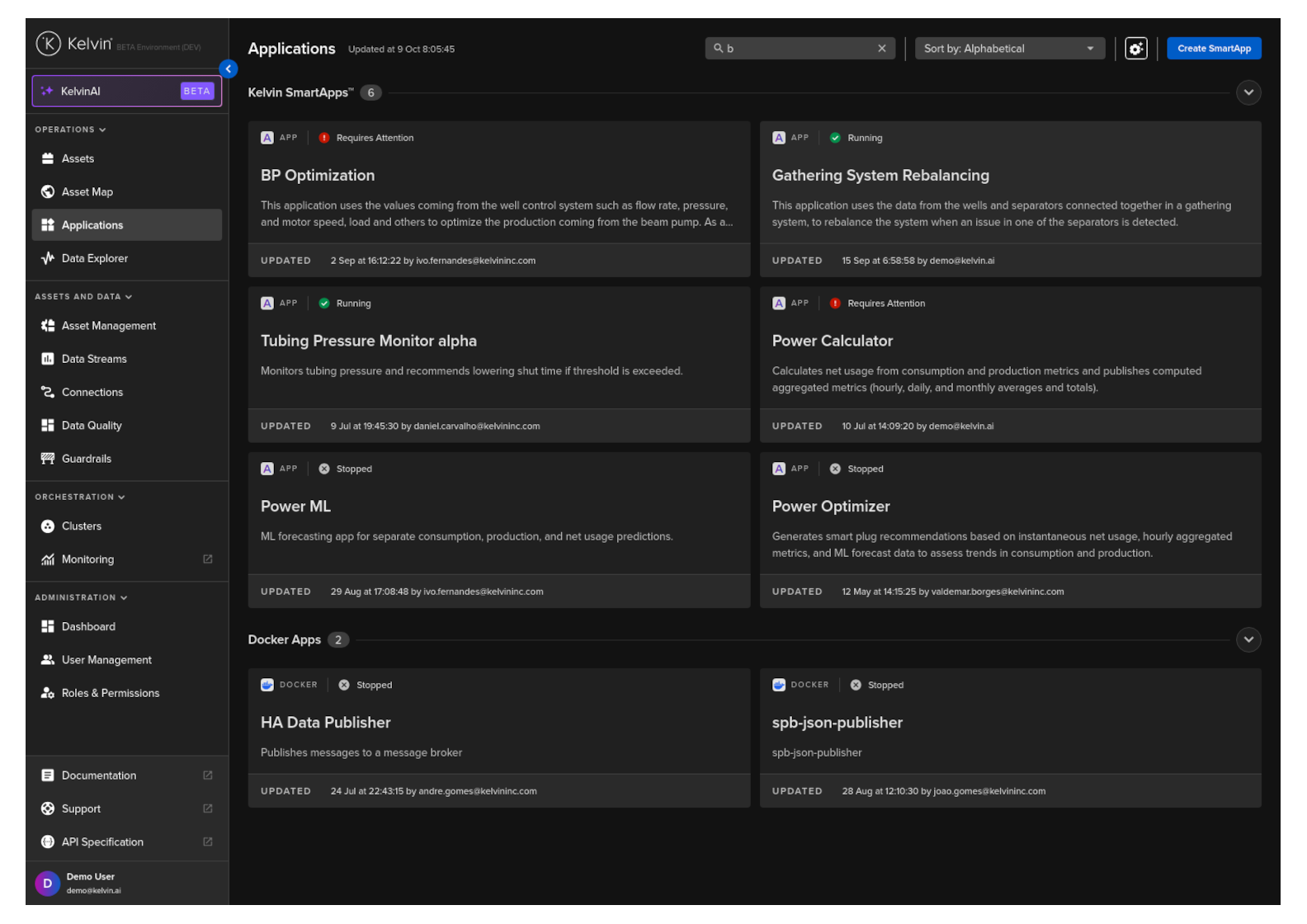Viewport: 1307px width, 924px height.
Task: Click the settings gear icon near search
Action: 1135,49
